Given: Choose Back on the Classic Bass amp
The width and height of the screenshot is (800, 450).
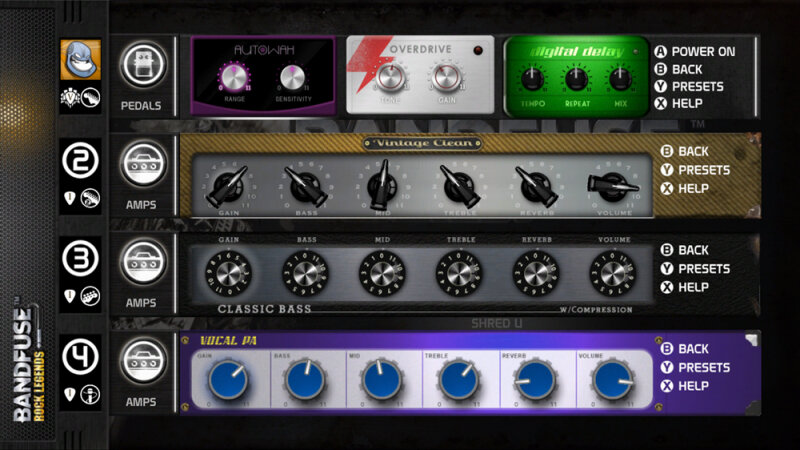Looking at the screenshot, I should tap(693, 250).
